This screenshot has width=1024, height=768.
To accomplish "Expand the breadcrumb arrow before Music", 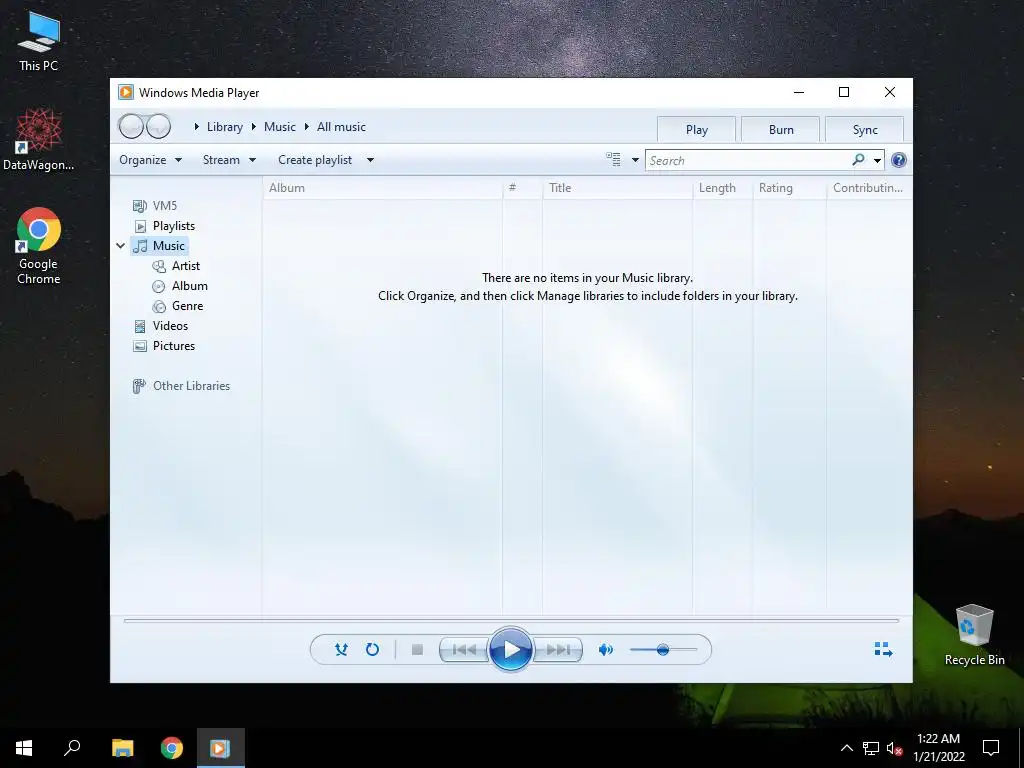I will click(x=254, y=127).
